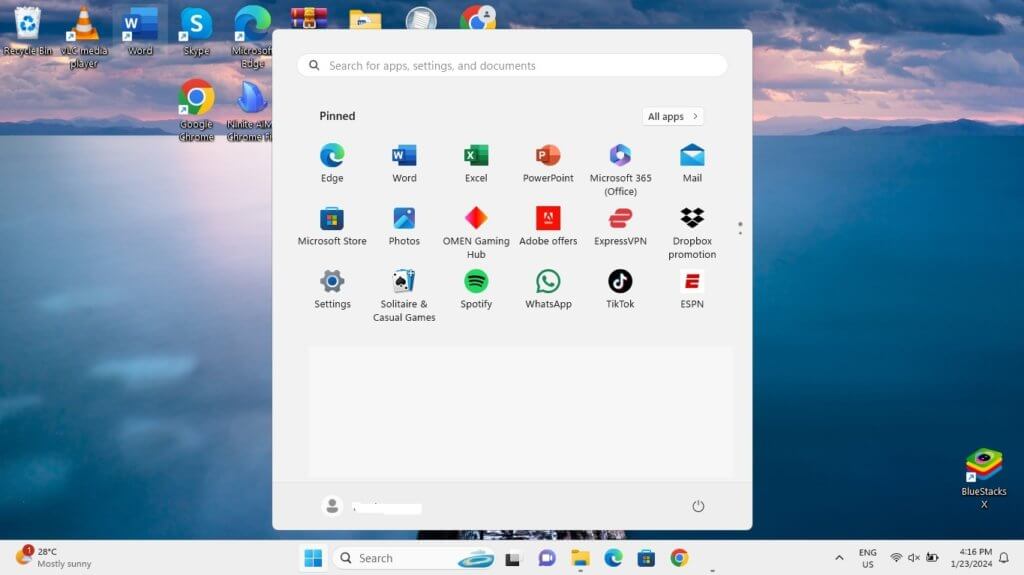This screenshot has width=1024, height=575.
Task: Launch ESPN app
Action: (692, 289)
